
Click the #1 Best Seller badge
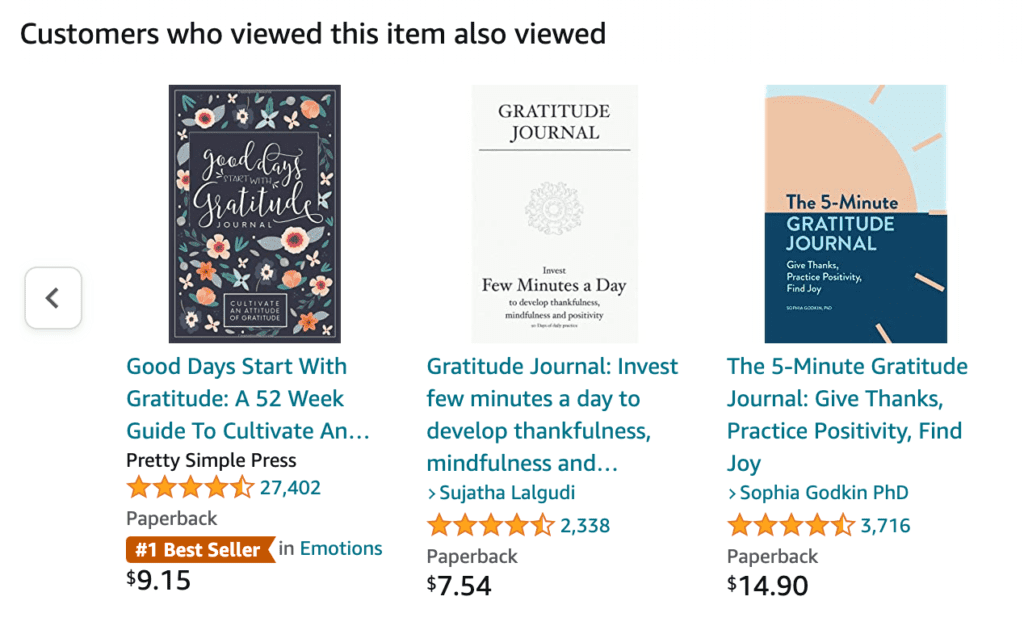(200, 550)
